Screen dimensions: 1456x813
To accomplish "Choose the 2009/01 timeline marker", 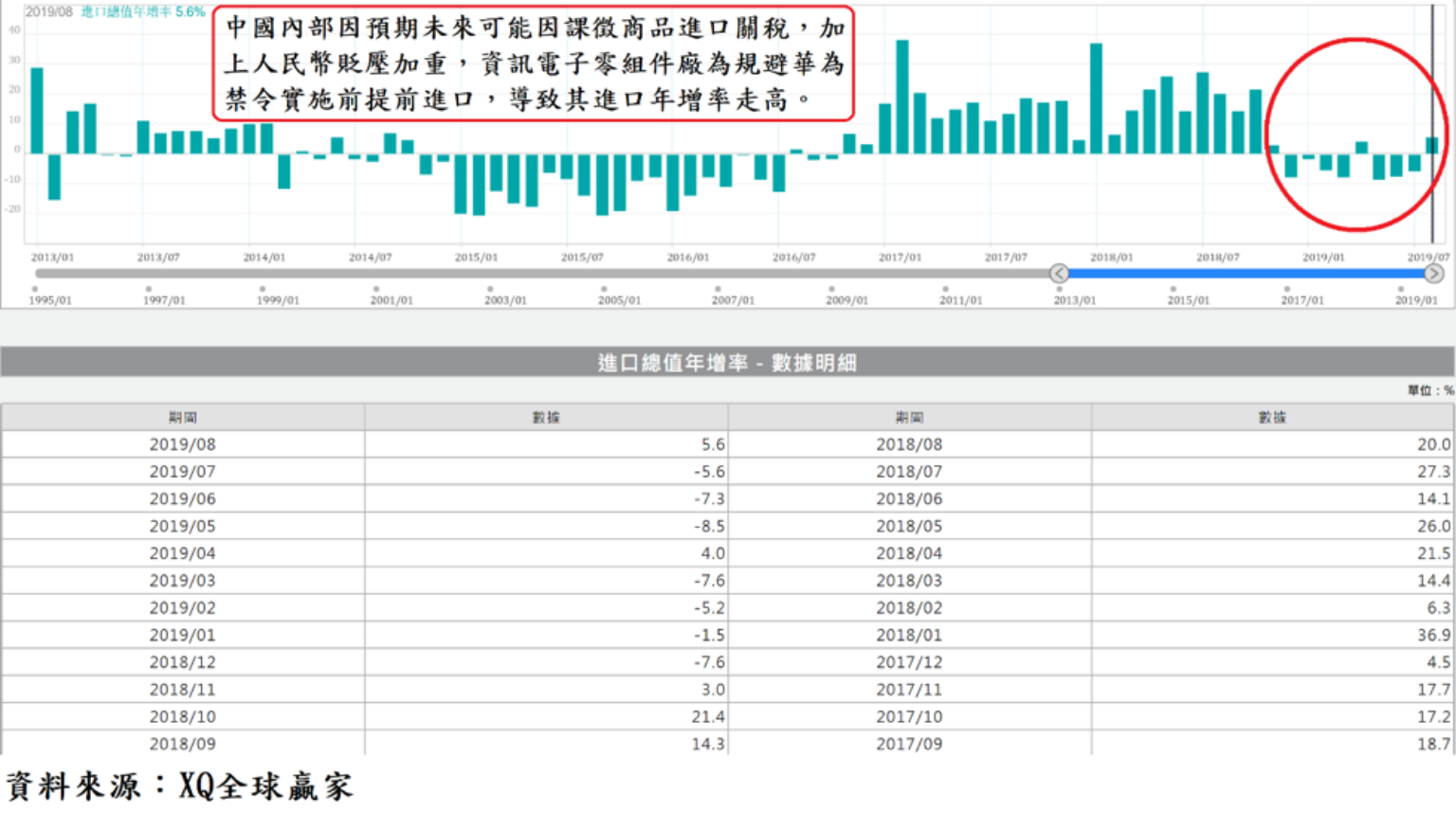I will coord(831,289).
